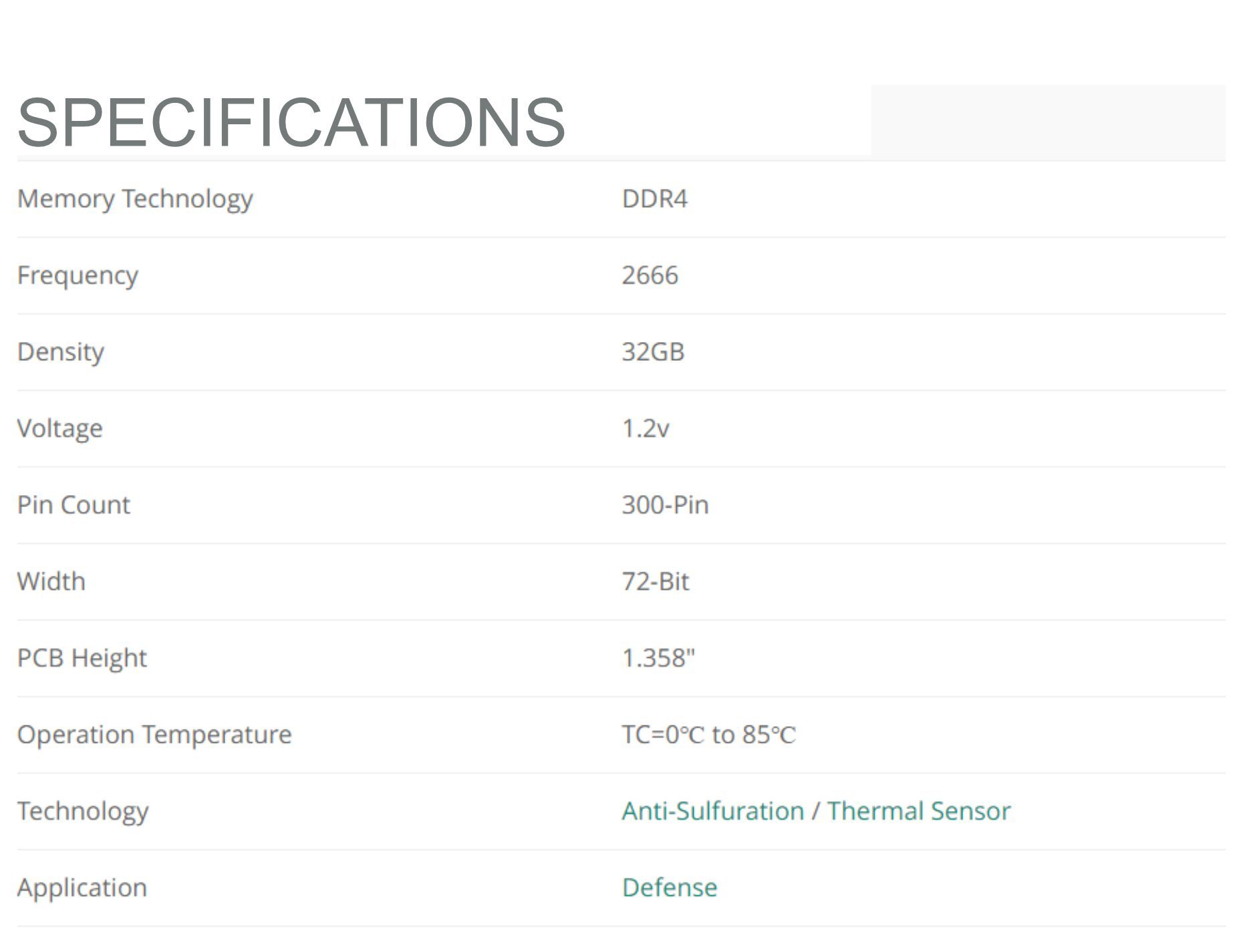This screenshot has width=1237, height=952.
Task: Open the Defense application link
Action: 669,888
